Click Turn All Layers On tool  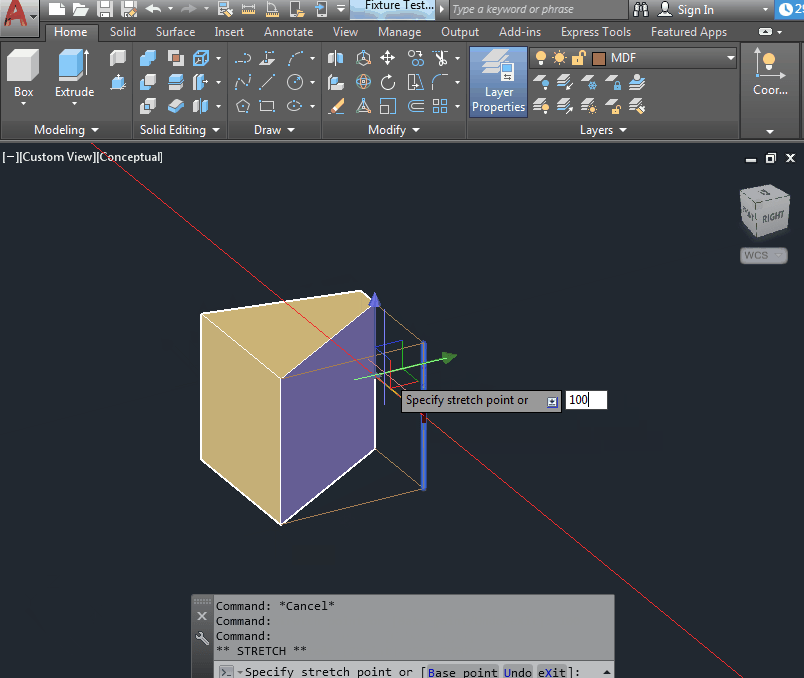[x=540, y=106]
